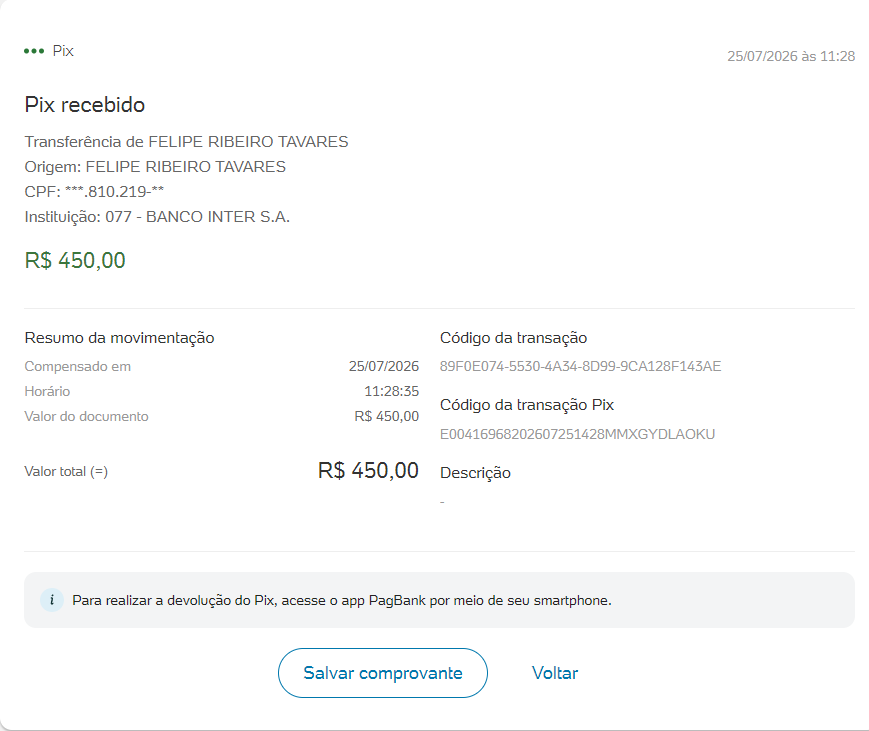Viewport: 869px width, 731px height.
Task: Click the Valor total R$ 450,00 value
Action: [368, 471]
